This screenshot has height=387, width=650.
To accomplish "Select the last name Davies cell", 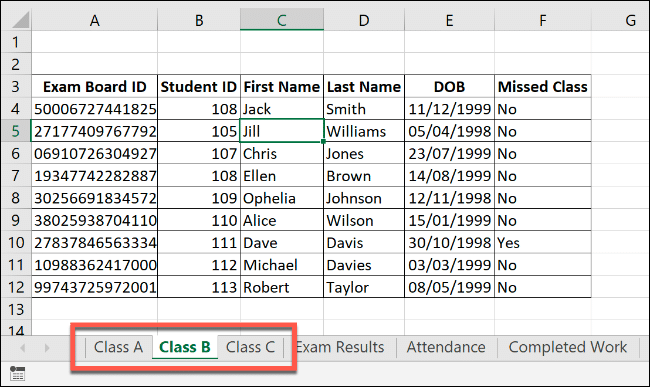I will pos(364,265).
